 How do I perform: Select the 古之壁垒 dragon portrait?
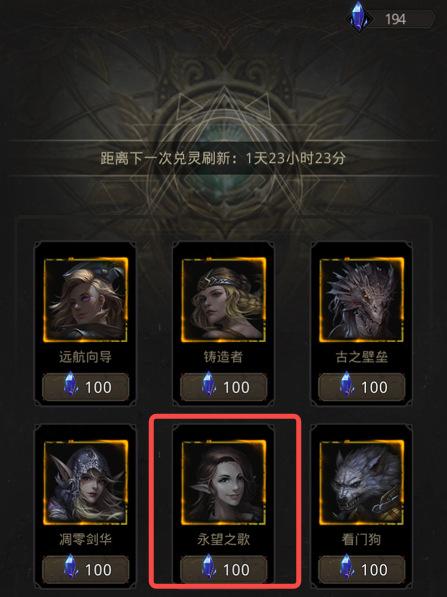point(361,300)
